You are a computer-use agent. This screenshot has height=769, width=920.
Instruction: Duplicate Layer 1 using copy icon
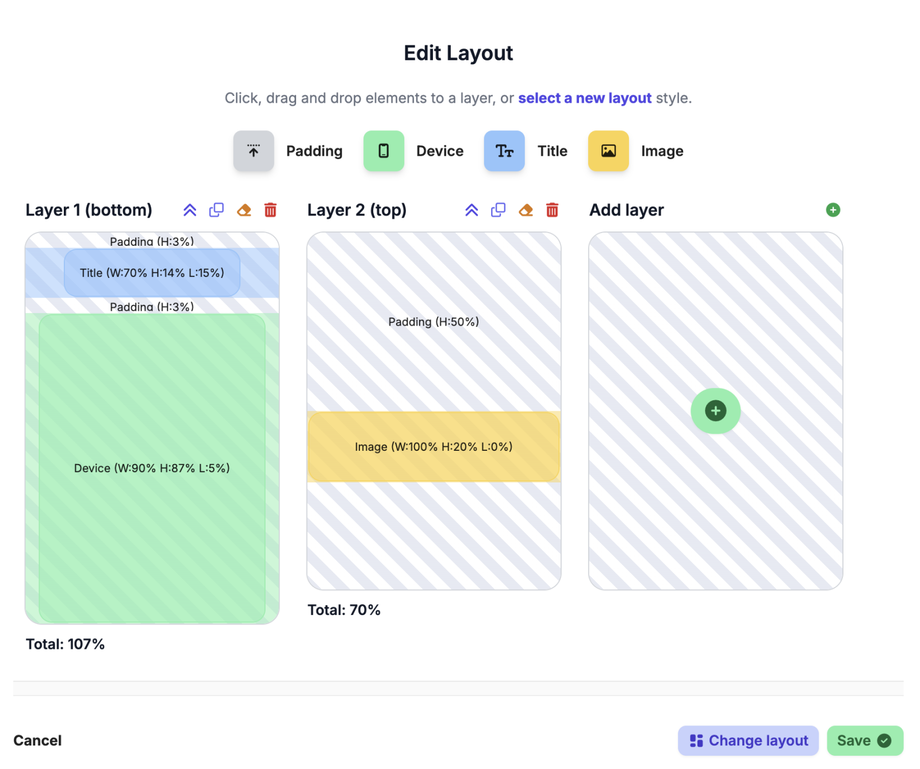coord(216,210)
